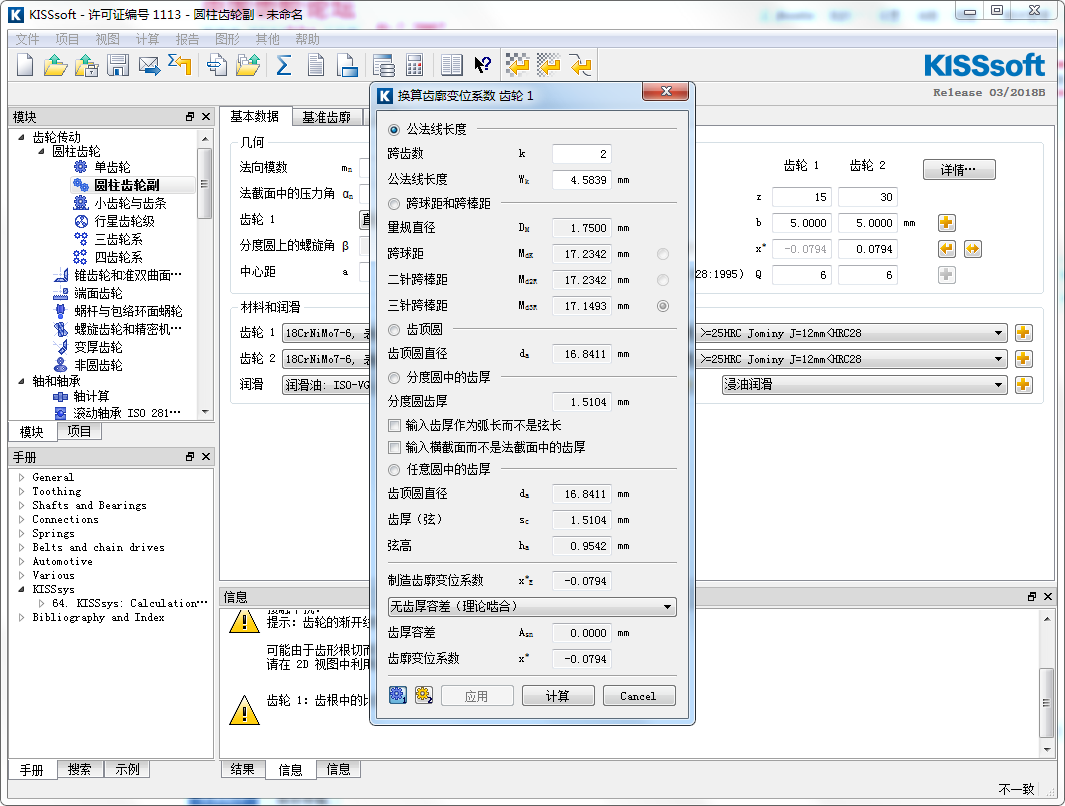Float the module panel with dock icon

click(189, 117)
